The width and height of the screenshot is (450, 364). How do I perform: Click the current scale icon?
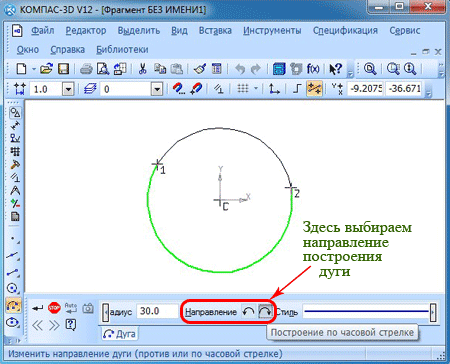19,89
